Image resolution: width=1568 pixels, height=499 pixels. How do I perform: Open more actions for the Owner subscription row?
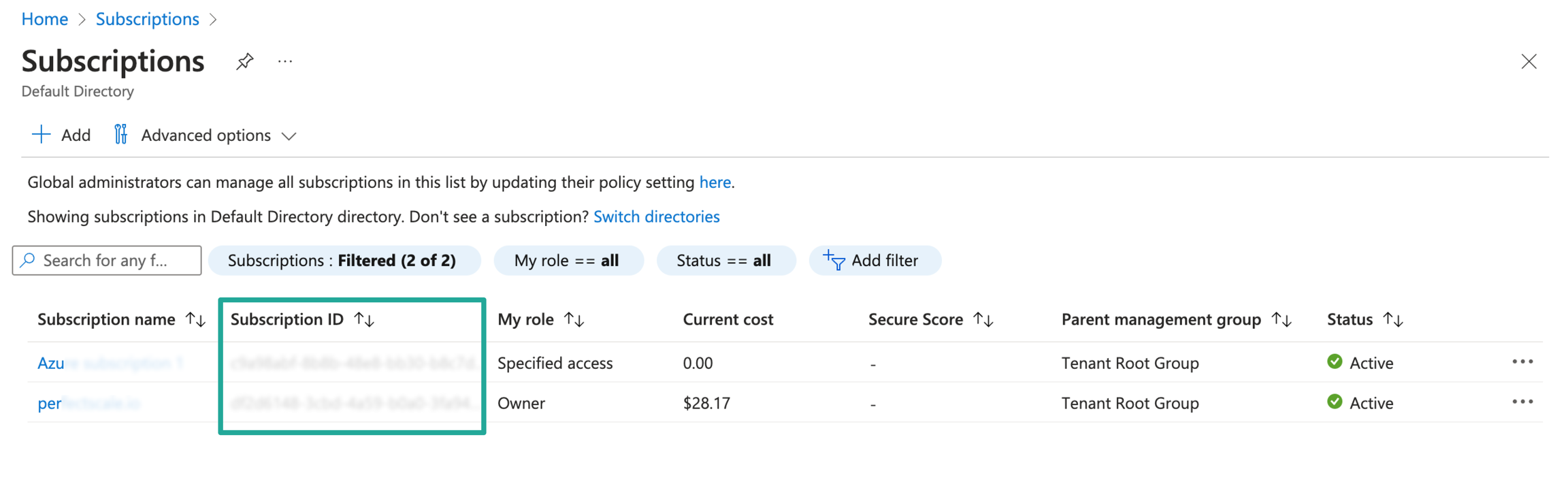click(x=1522, y=402)
